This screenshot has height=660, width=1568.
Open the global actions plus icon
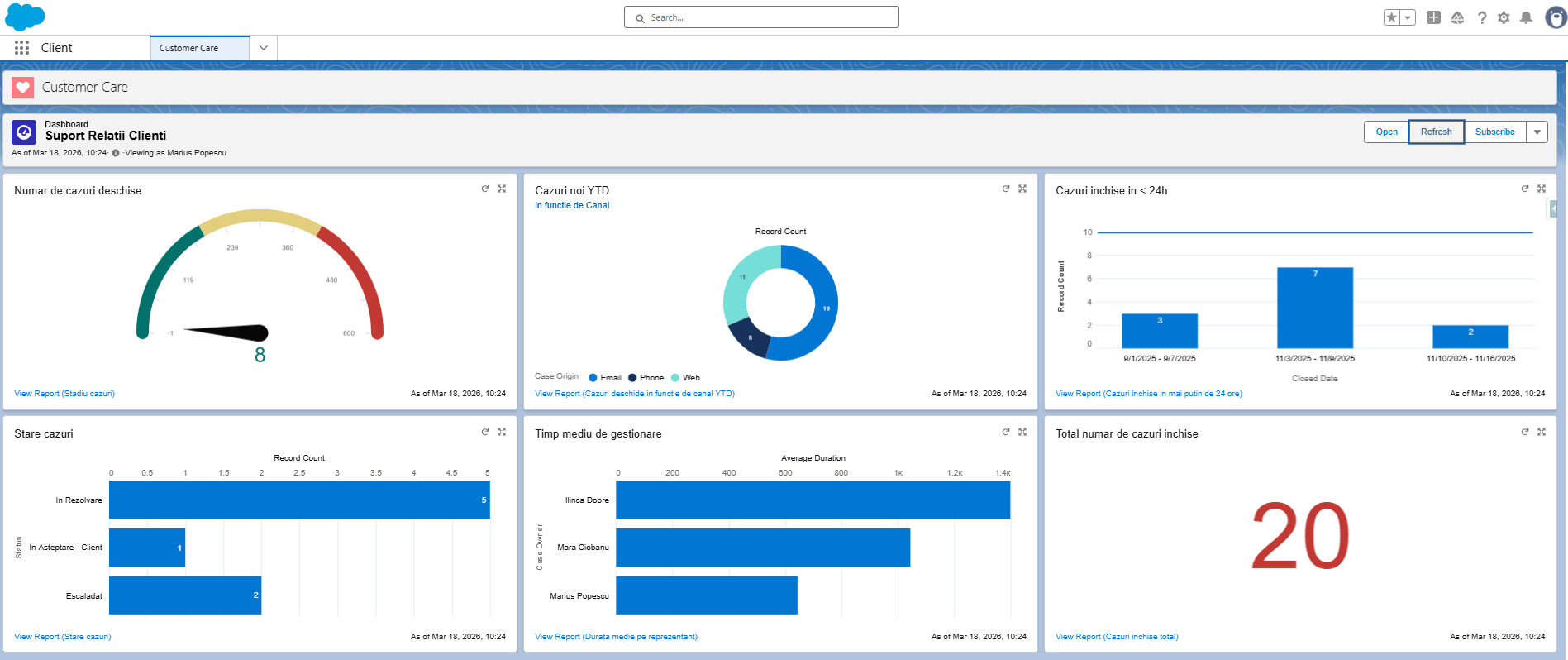[1433, 17]
